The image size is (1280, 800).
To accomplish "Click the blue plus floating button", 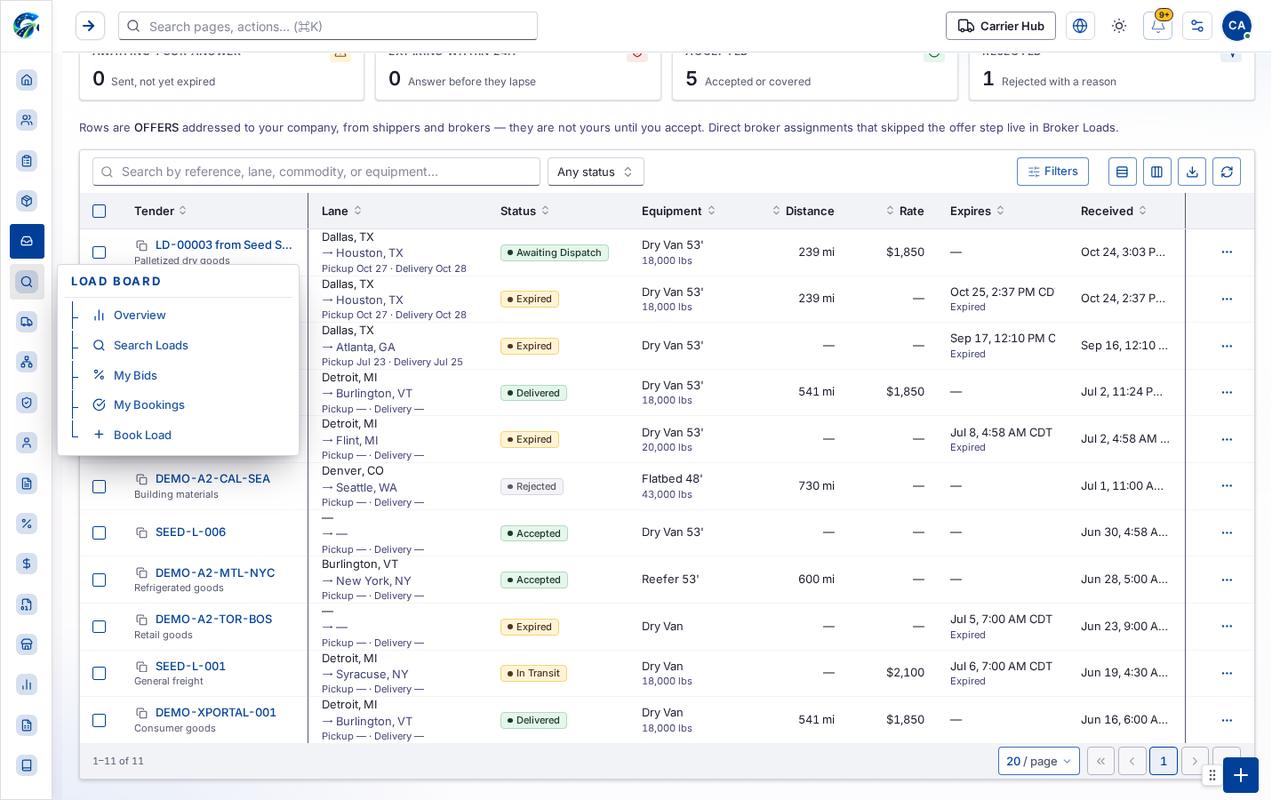I will click(1241, 775).
